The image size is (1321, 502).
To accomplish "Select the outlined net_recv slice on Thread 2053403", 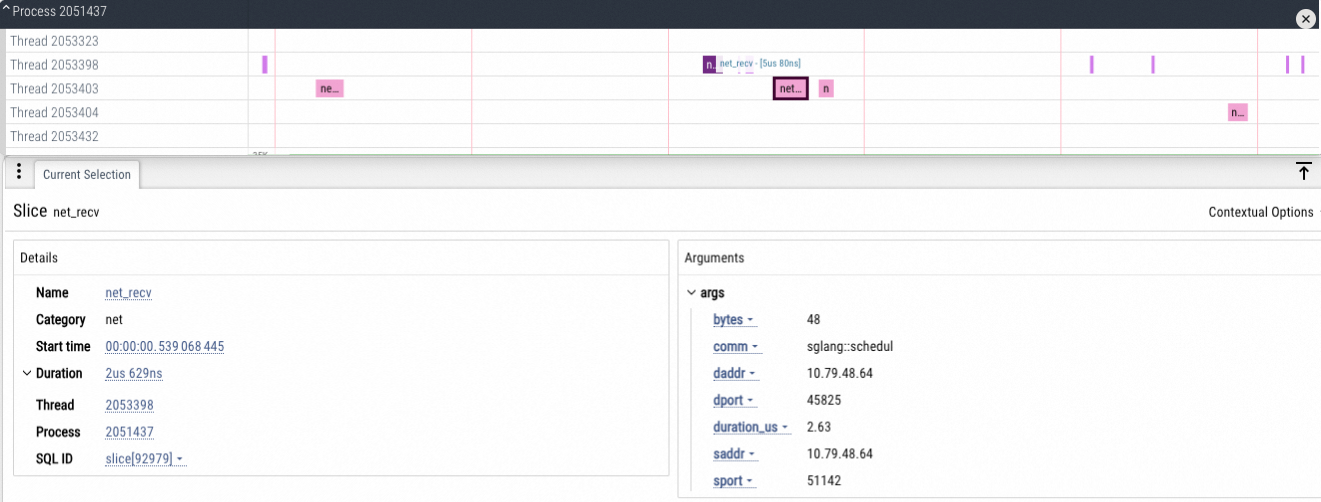I will [790, 88].
